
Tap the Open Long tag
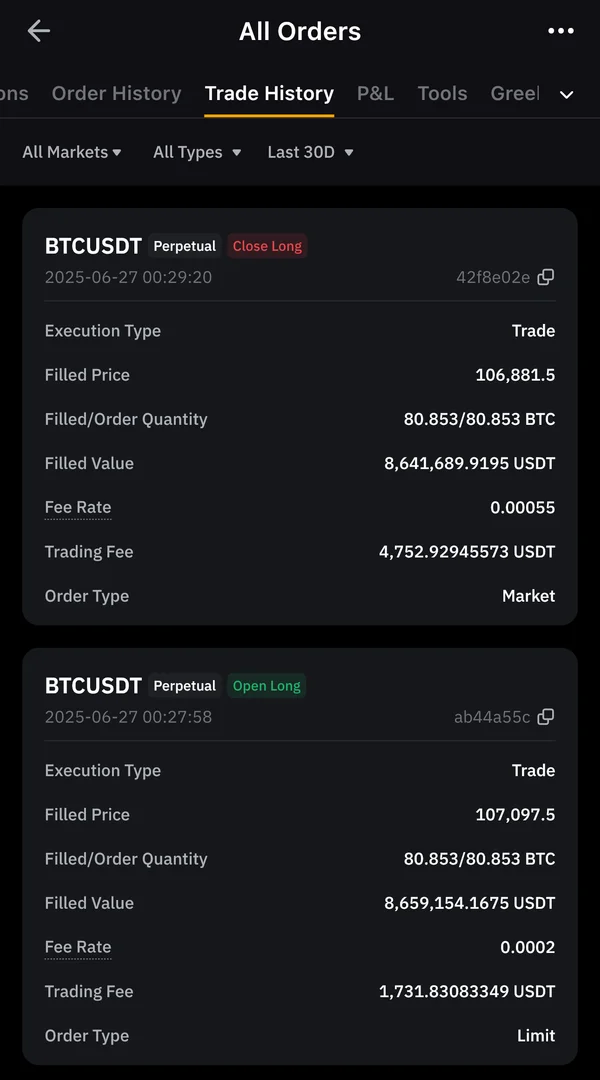[266, 686]
